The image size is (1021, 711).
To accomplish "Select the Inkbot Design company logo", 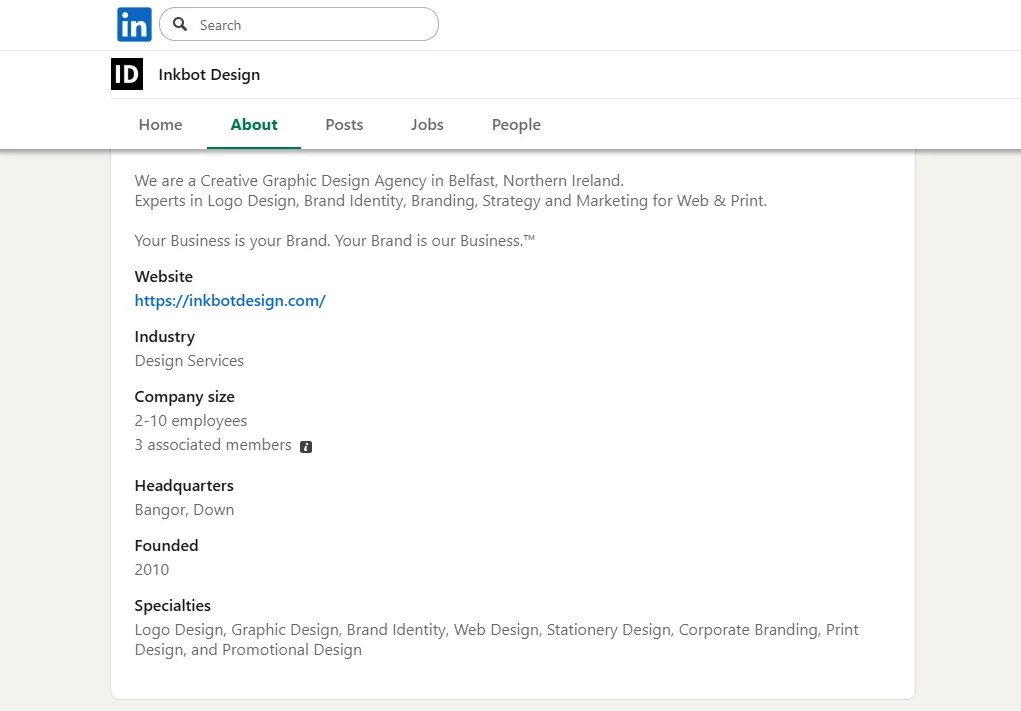I will (126, 74).
